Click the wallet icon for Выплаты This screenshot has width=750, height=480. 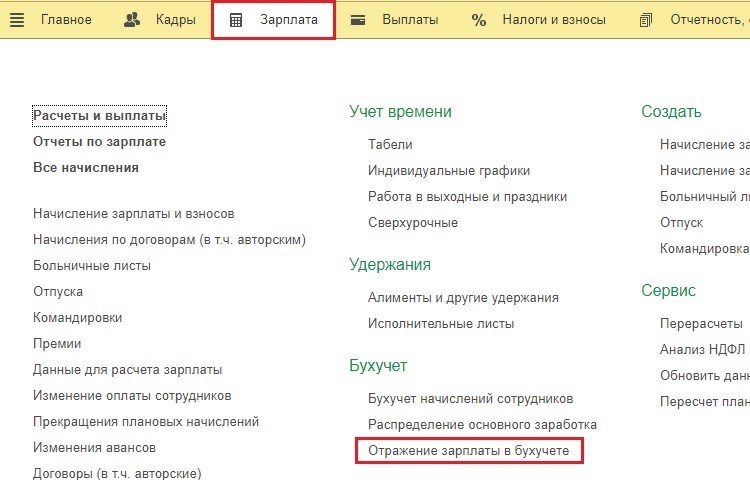pos(358,20)
